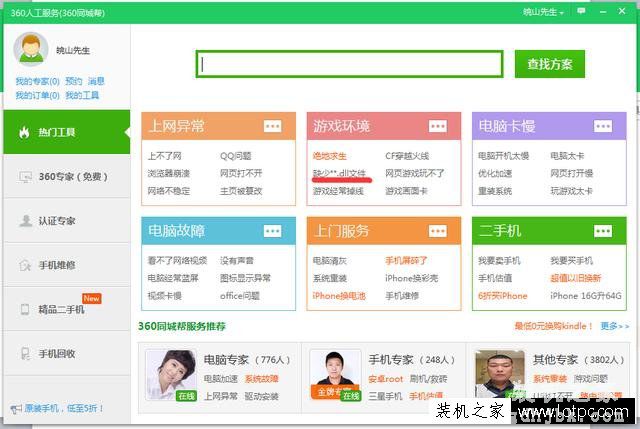The height and width of the screenshot is (429, 640).
Task: Open more options for 二手机 category
Action: 603,231
